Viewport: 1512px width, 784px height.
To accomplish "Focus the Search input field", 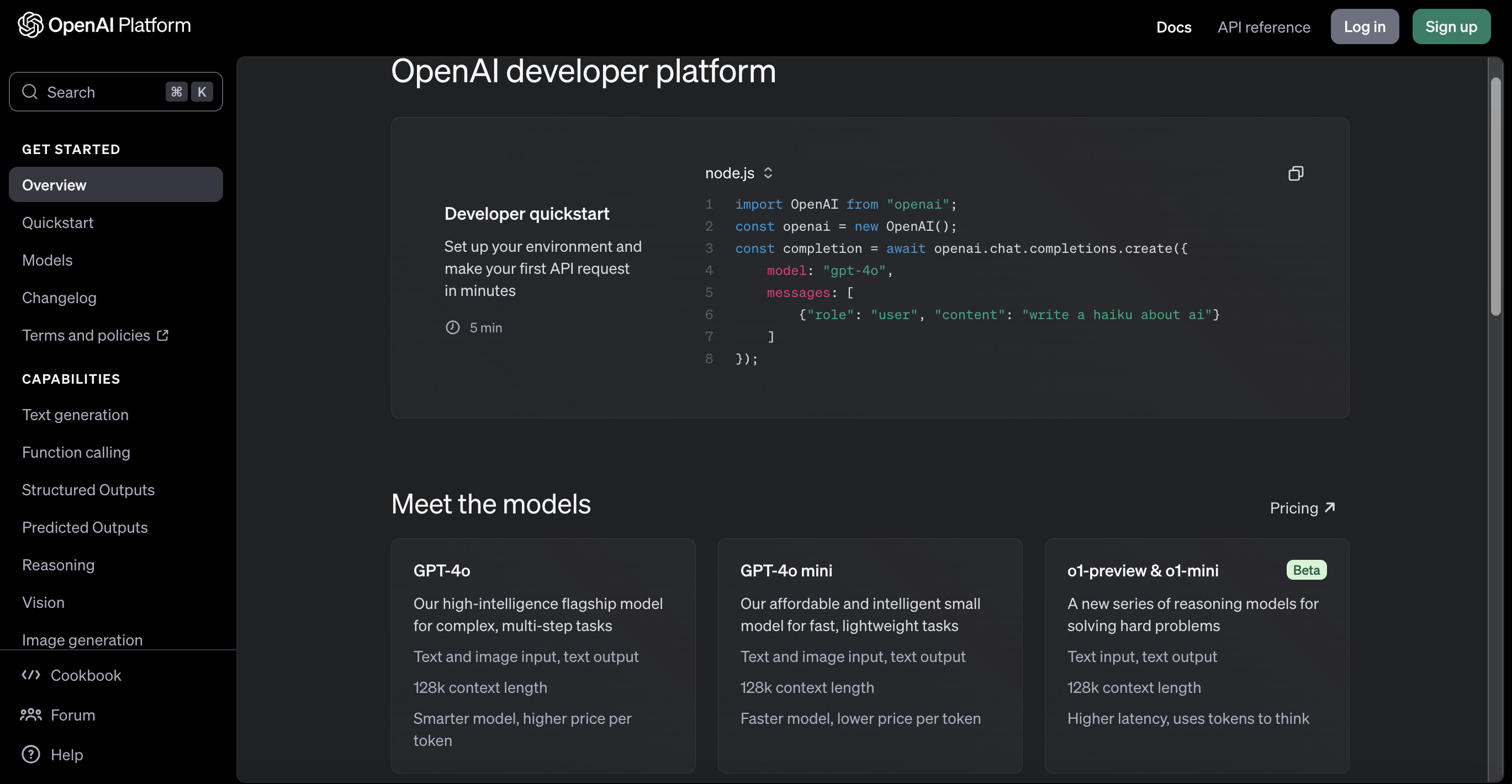I will point(115,92).
